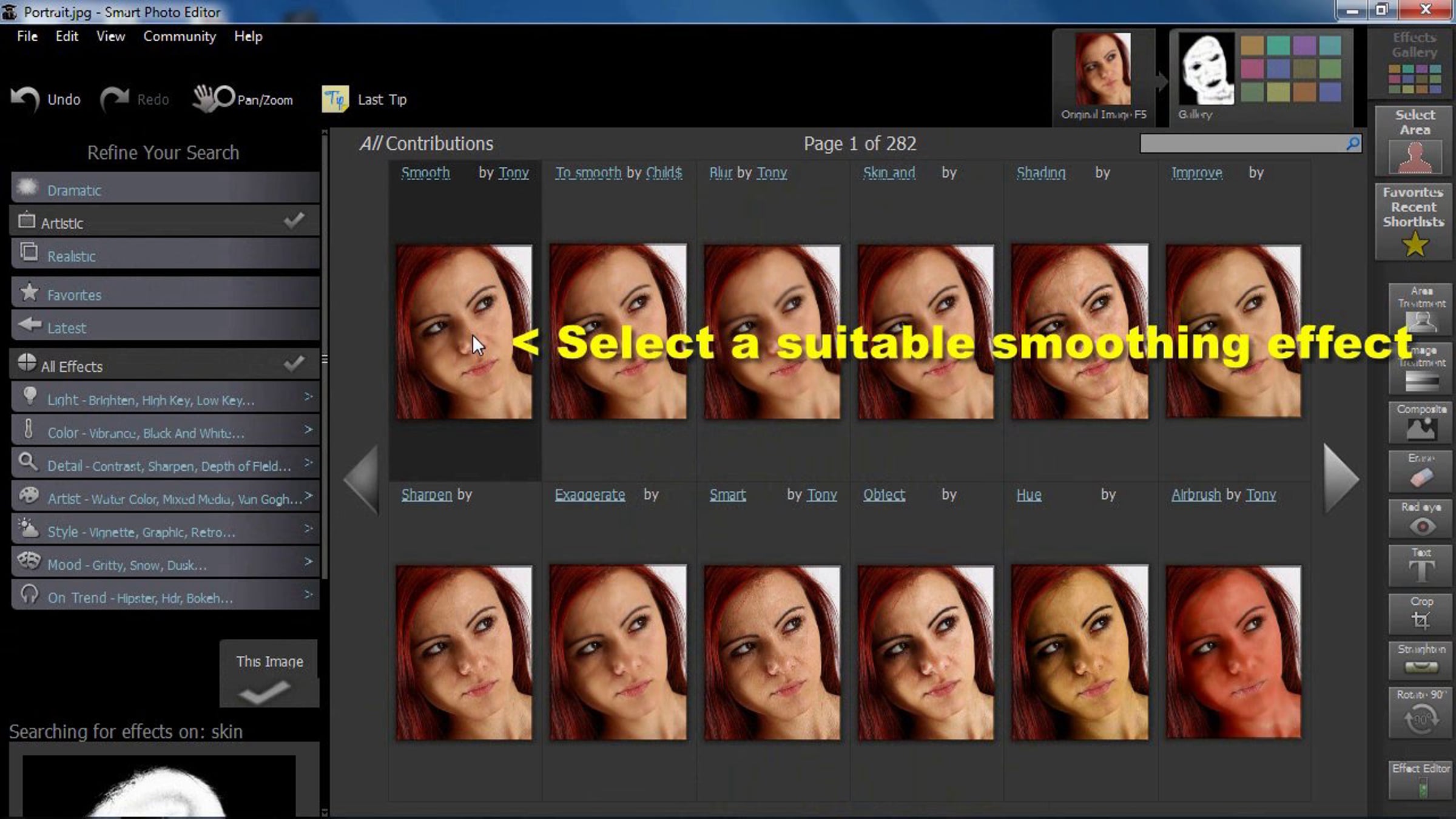The height and width of the screenshot is (819, 1456).
Task: Open the Community menu
Action: tap(180, 36)
